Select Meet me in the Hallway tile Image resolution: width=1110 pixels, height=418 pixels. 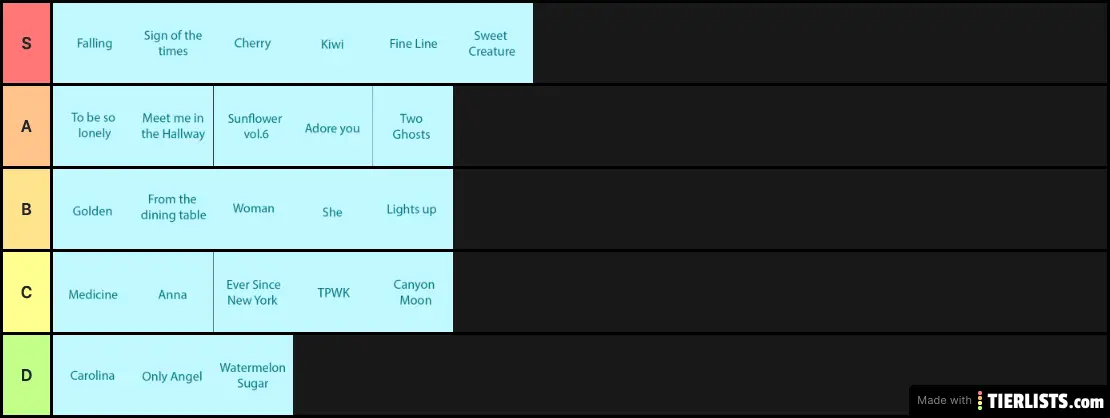pos(173,126)
